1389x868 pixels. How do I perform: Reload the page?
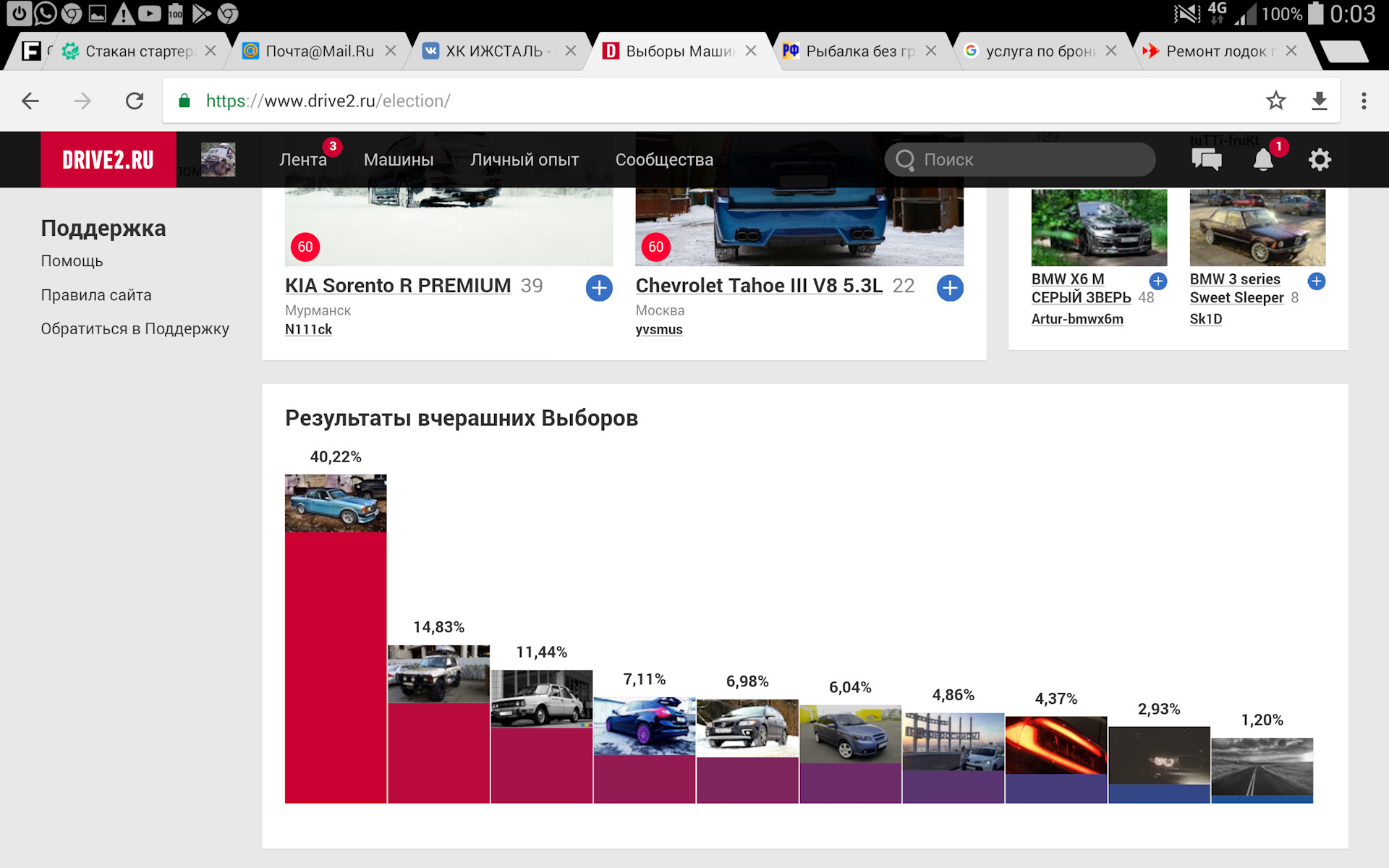(135, 101)
